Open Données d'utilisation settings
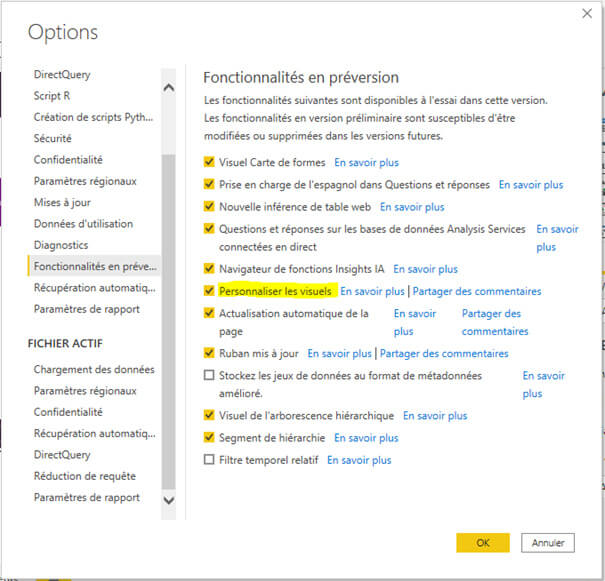The height and width of the screenshot is (581, 605). coord(83,224)
